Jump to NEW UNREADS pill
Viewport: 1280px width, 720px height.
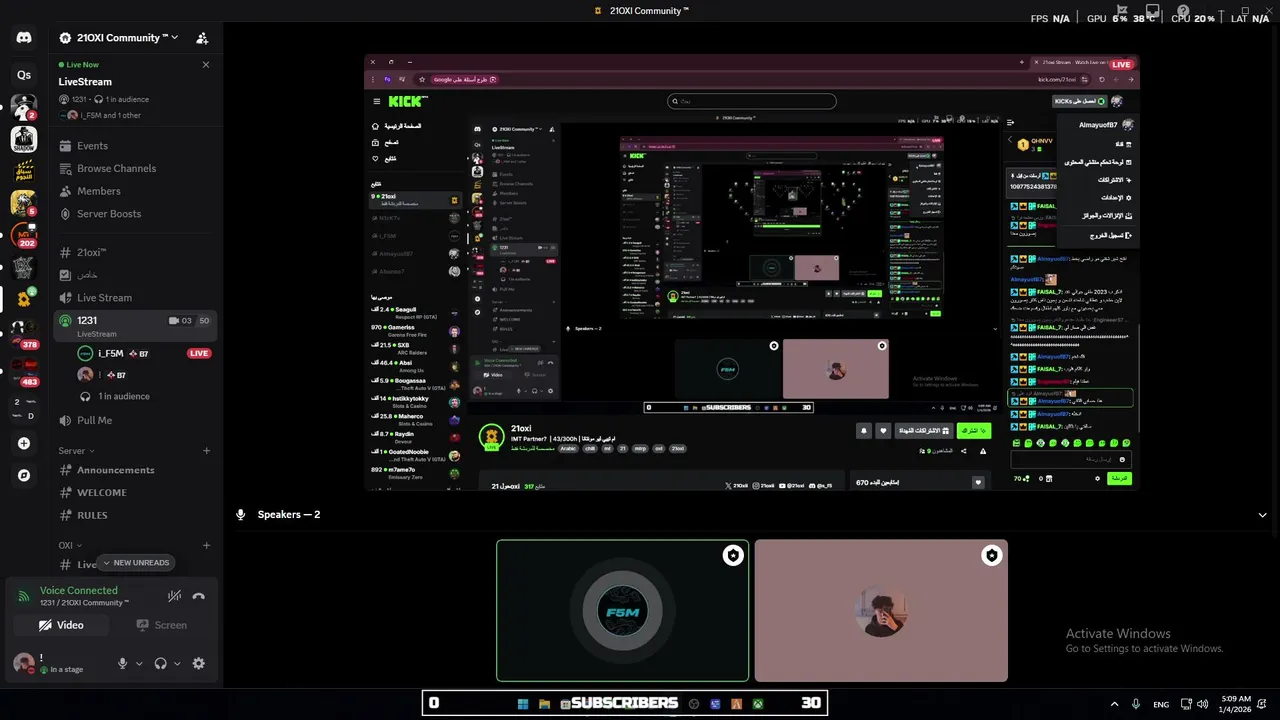[x=136, y=563]
